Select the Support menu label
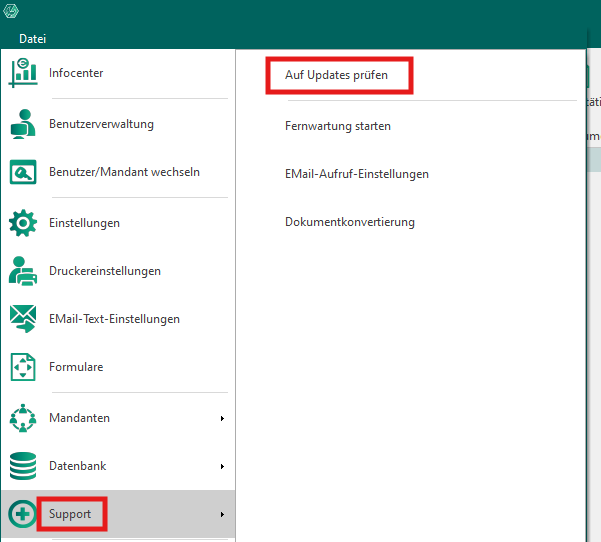 click(x=70, y=514)
